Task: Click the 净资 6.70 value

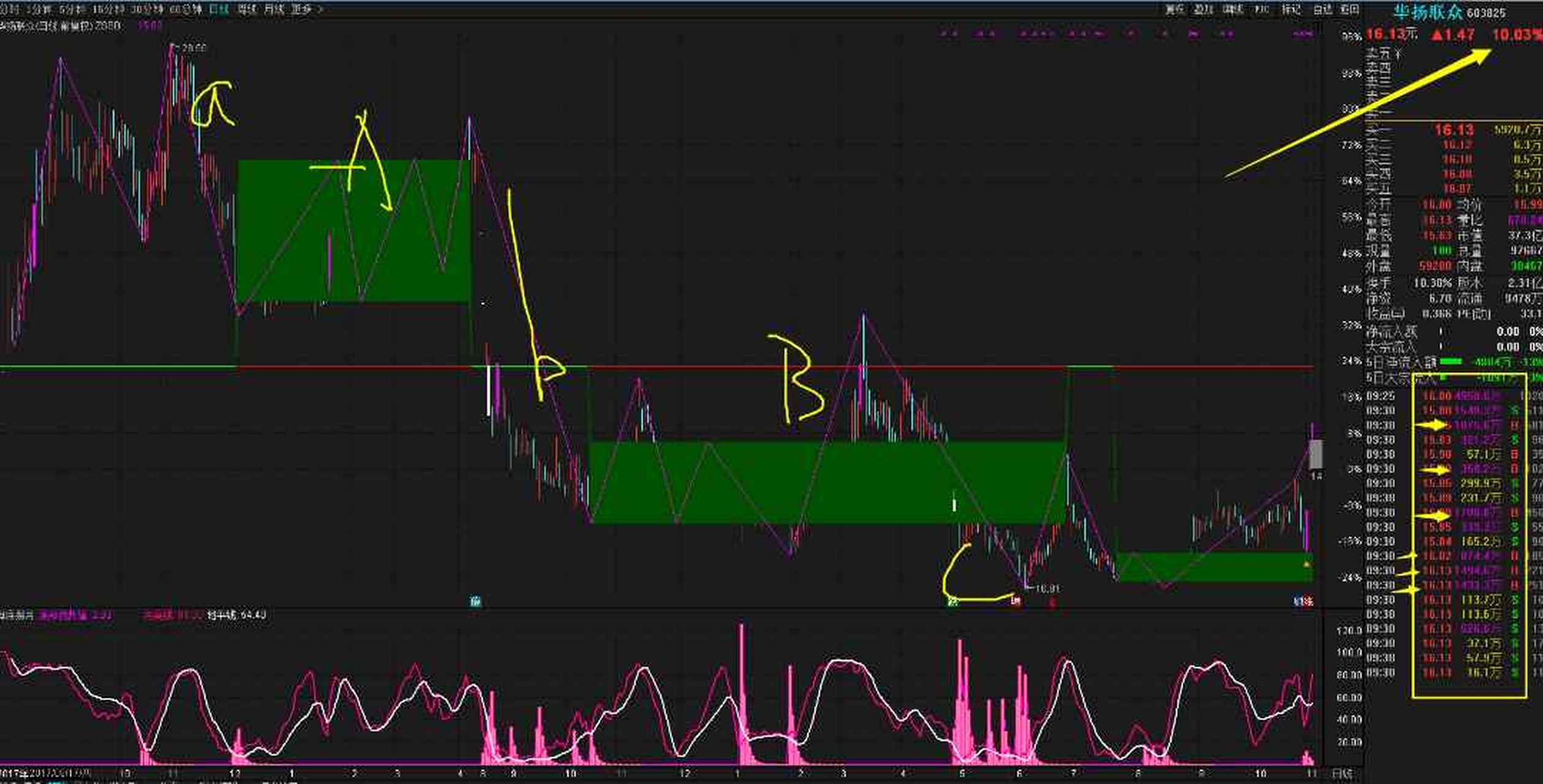Action: (x=1440, y=299)
